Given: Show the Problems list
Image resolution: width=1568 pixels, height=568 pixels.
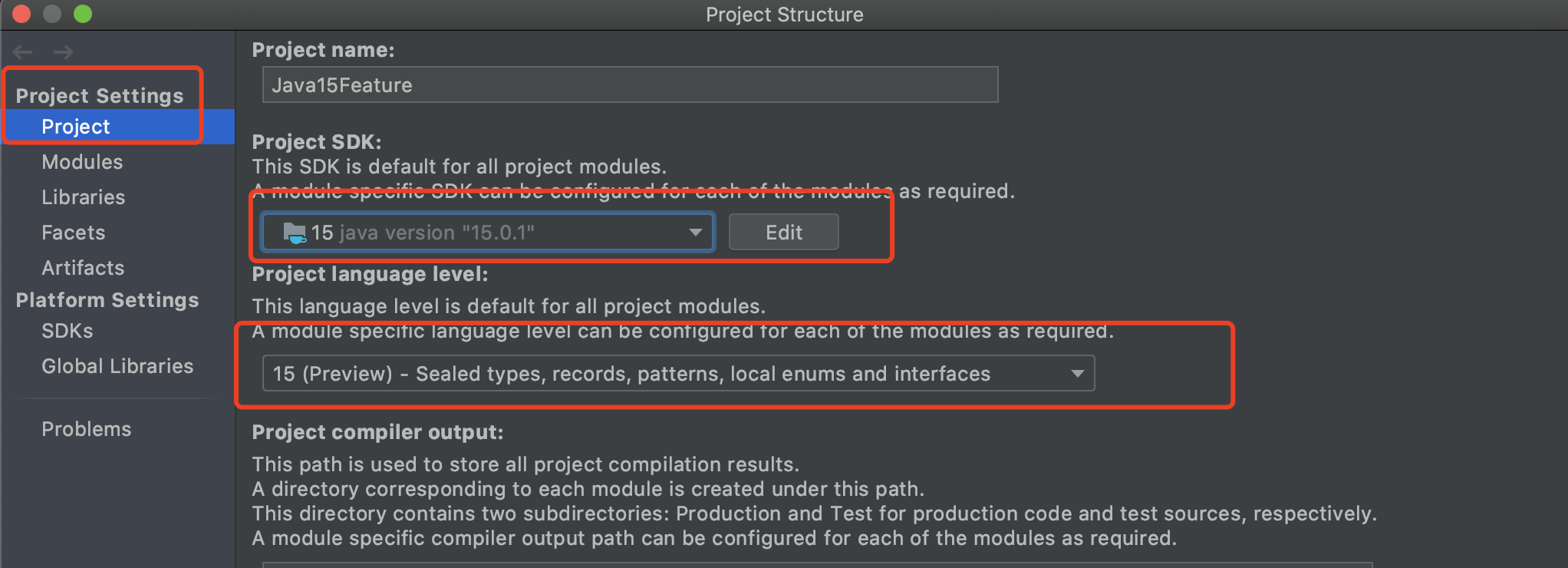Looking at the screenshot, I should click(x=86, y=429).
